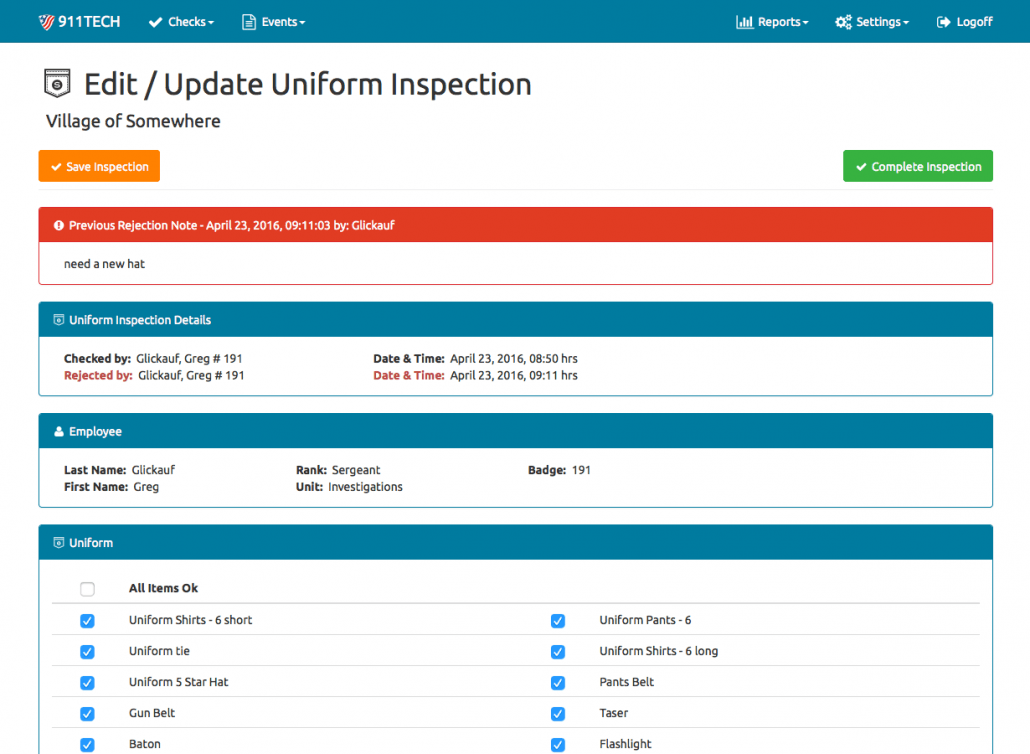Click the badge icon next to the page title
This screenshot has height=754, width=1030.
[x=57, y=83]
